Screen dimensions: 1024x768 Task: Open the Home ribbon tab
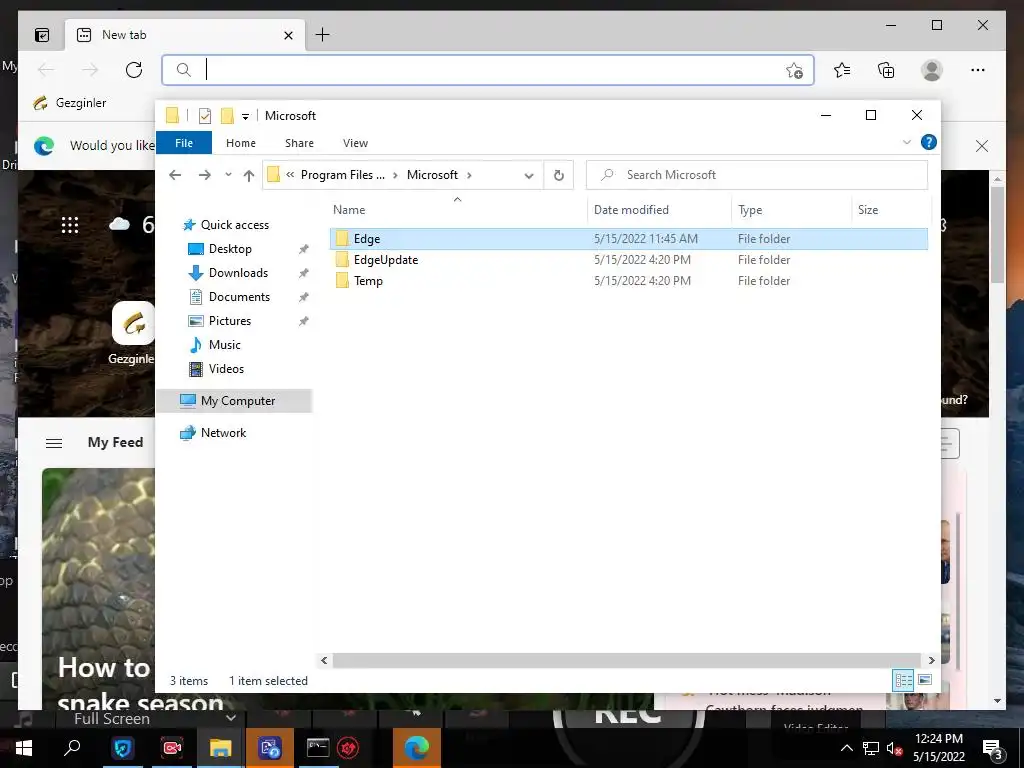240,143
